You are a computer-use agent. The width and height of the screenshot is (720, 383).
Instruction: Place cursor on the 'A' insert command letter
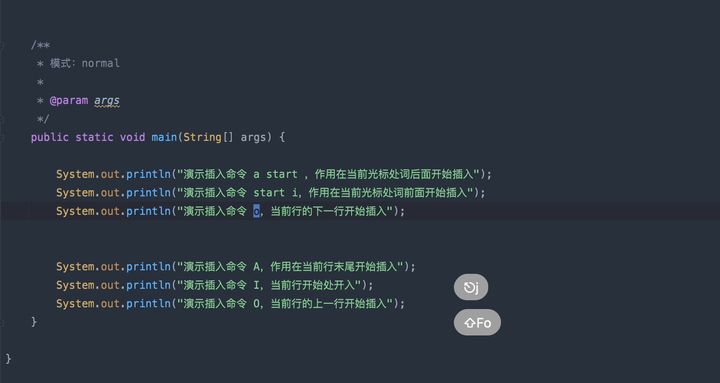coord(256,267)
